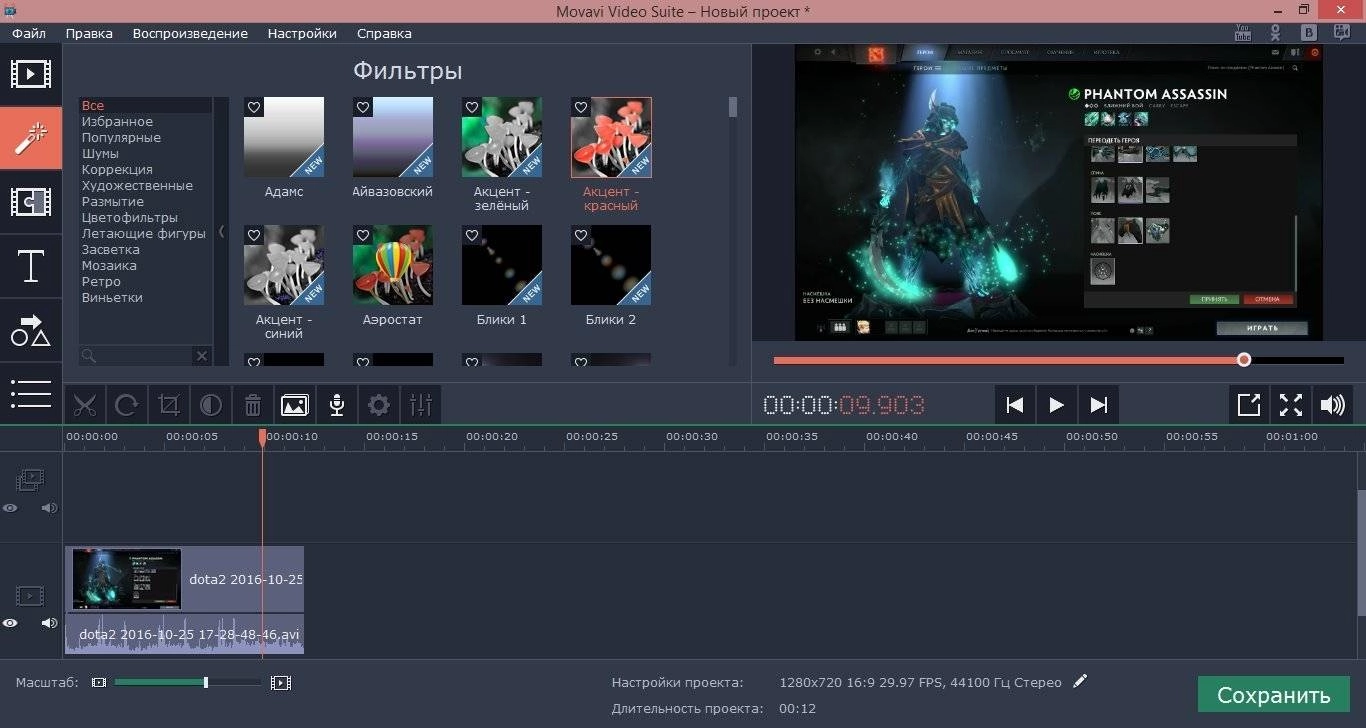
Task: Open the More tools list tab
Action: coord(31,392)
